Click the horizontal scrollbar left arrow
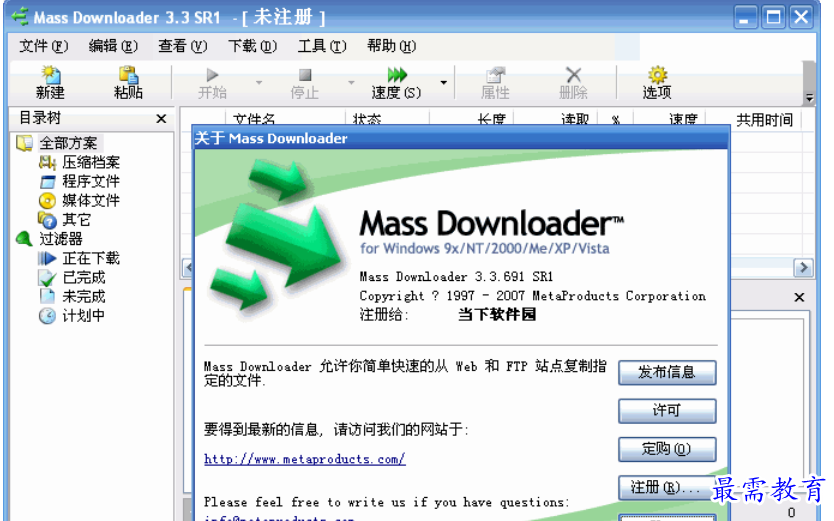The image size is (834, 521). click(187, 267)
